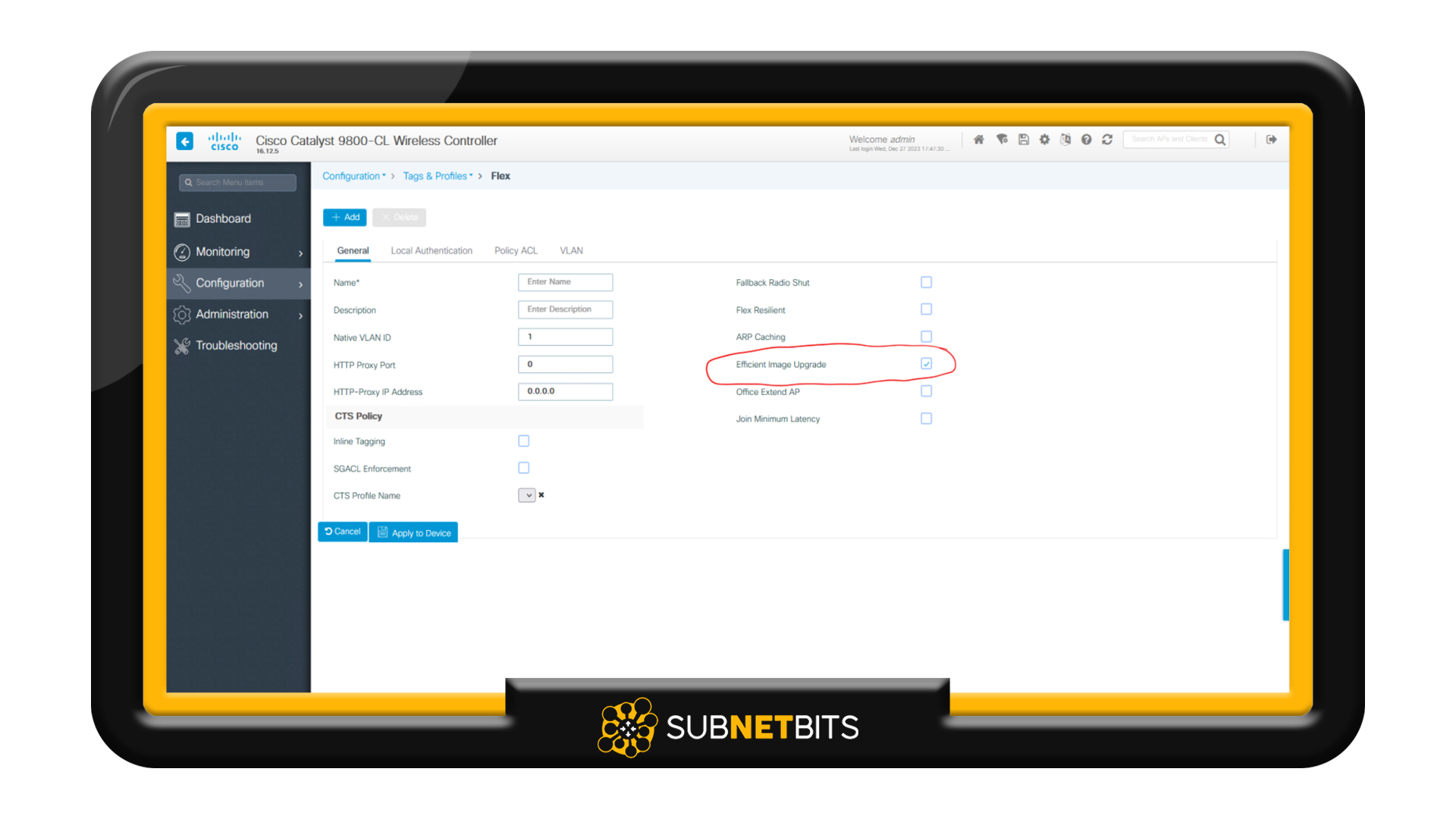1456x819 pixels.
Task: Click Apply to Device button
Action: tap(413, 532)
